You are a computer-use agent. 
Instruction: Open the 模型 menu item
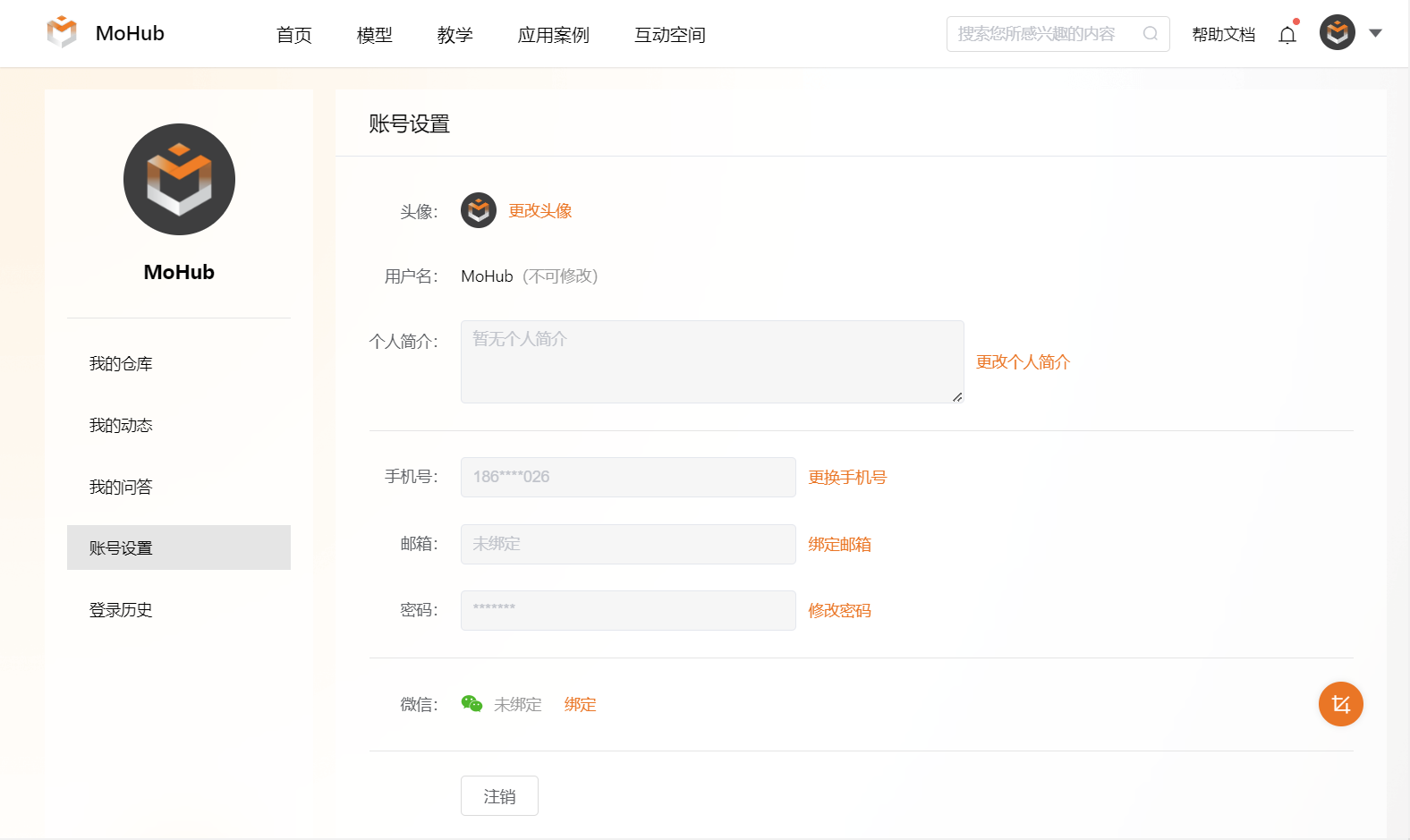coord(374,35)
